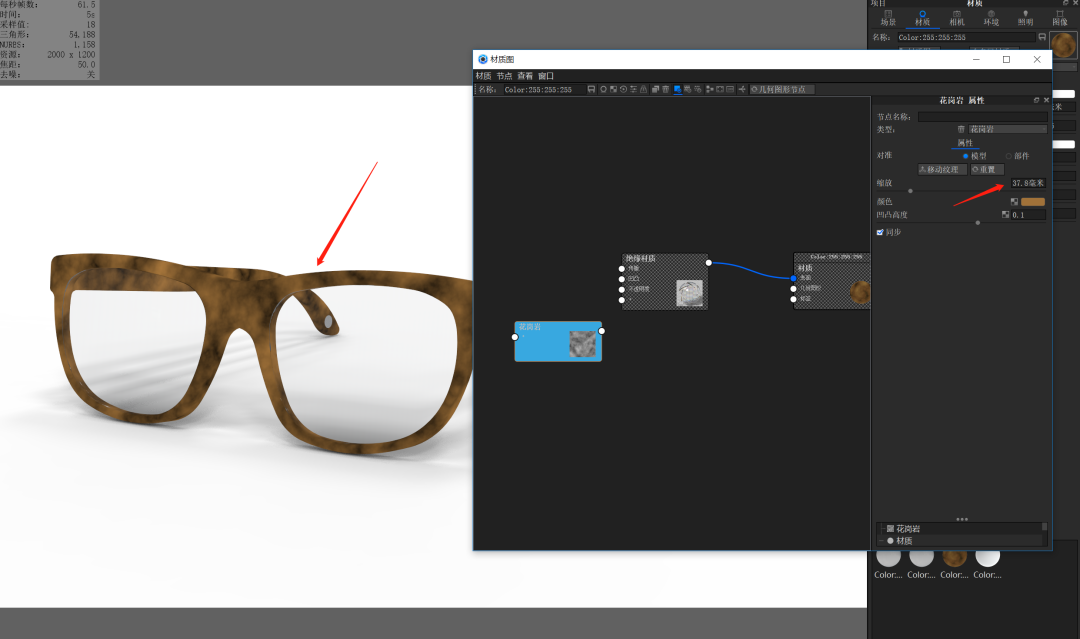The width and height of the screenshot is (1080, 639).
Task: Open the 查看 menu
Action: pyautogui.click(x=525, y=76)
